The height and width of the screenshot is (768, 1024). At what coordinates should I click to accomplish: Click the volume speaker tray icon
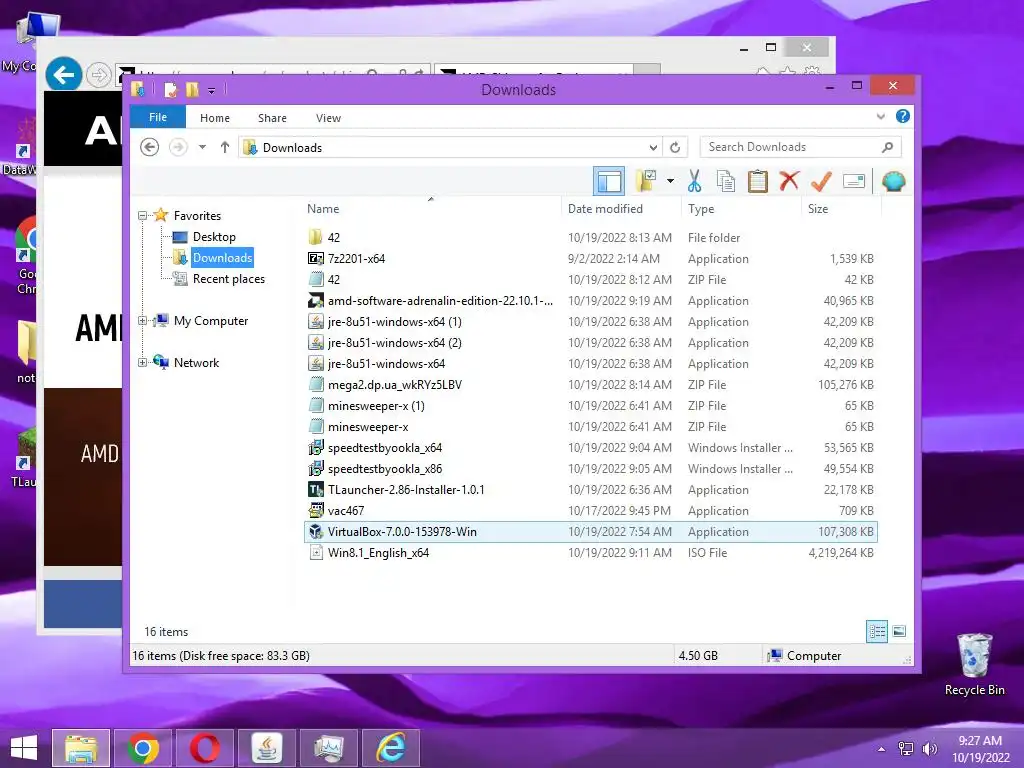click(x=929, y=749)
